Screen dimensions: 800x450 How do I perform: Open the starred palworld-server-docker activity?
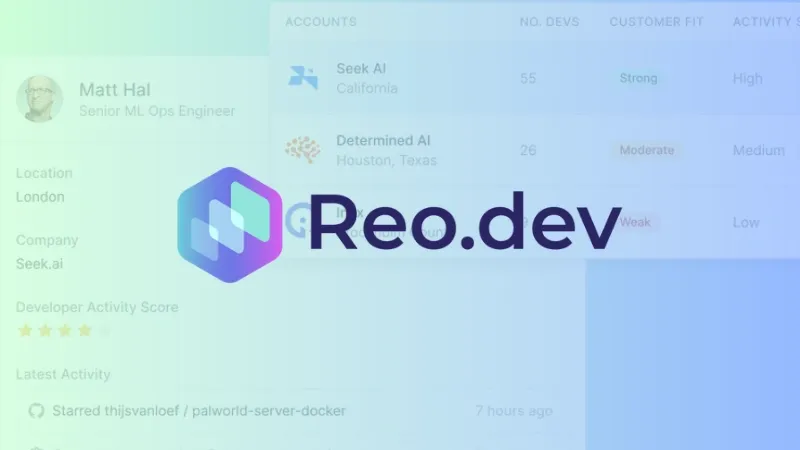coord(199,411)
